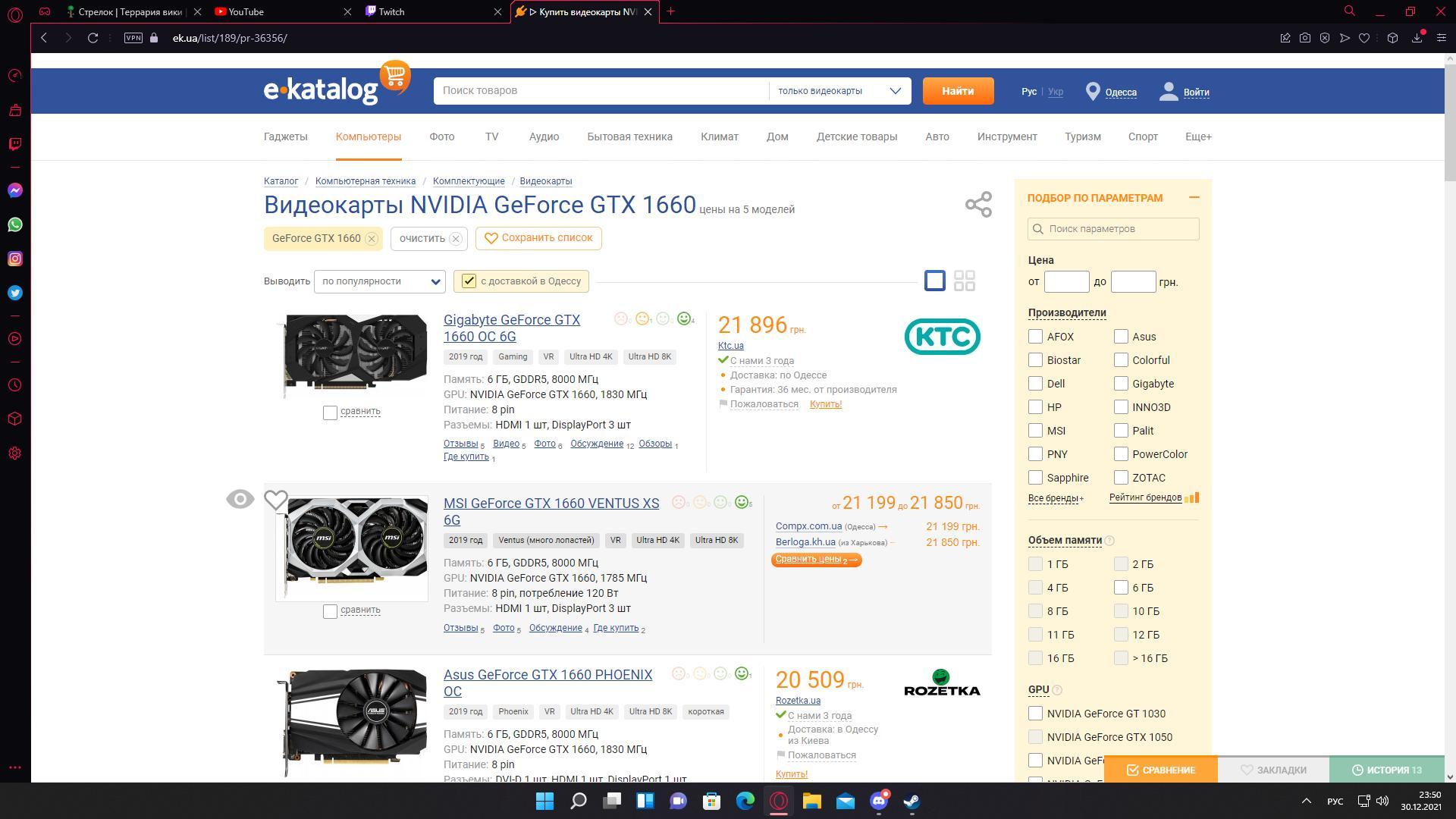Remove the GeForce GTX 1660 filter tag
Viewport: 1456px width, 819px height.
pos(372,239)
